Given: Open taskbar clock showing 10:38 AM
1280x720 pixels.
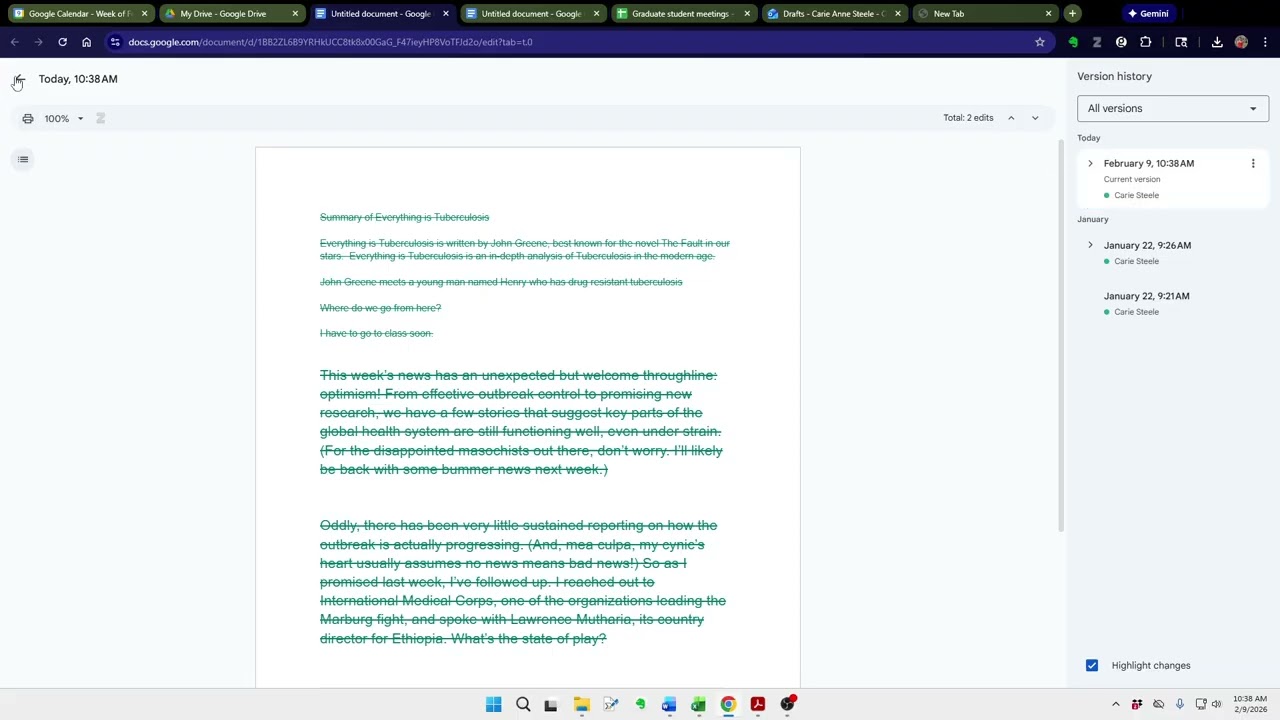Looking at the screenshot, I should coord(1250,704).
